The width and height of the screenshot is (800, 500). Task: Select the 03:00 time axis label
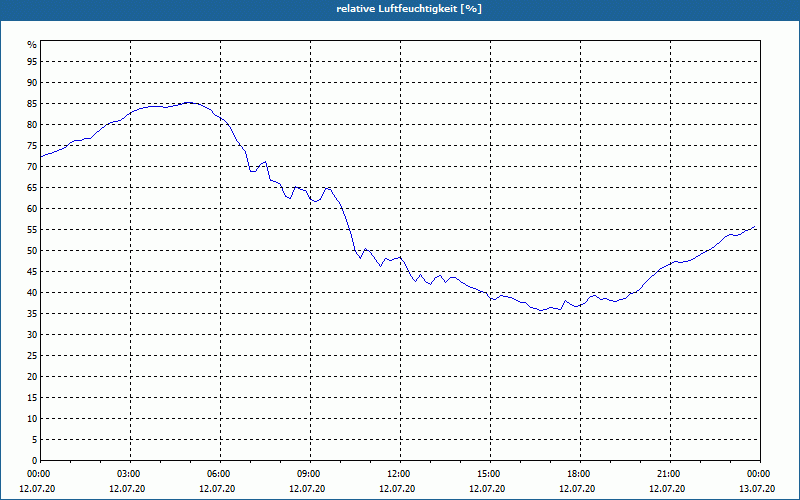[130, 474]
